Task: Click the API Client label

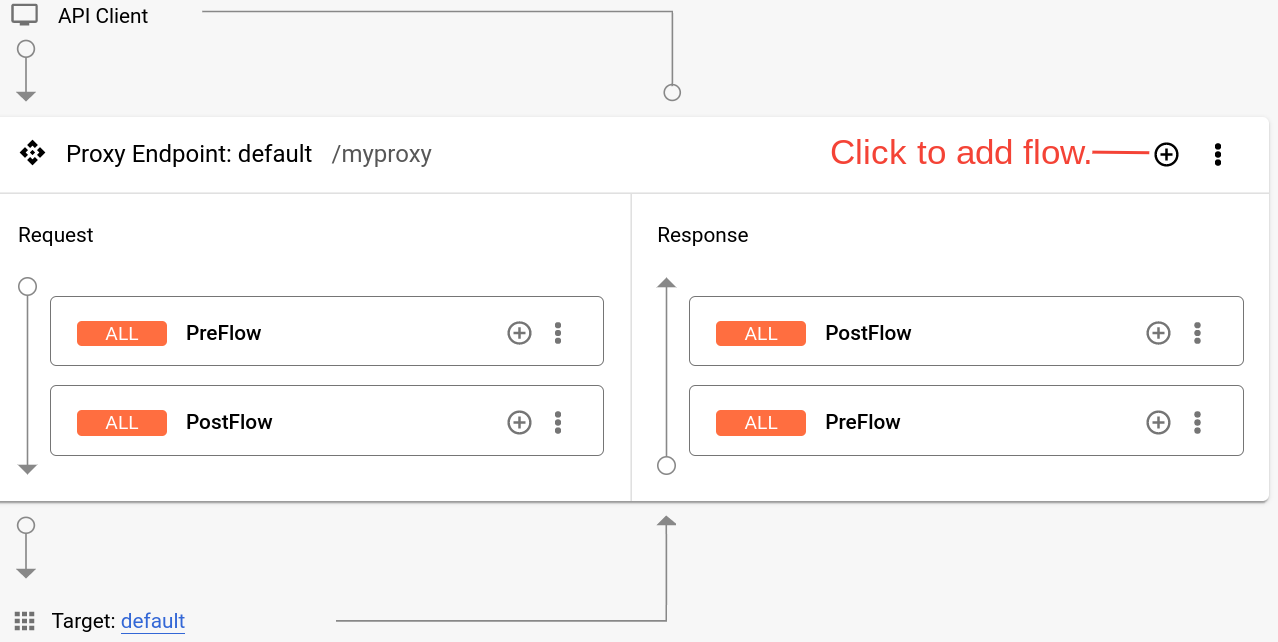Action: coord(105,15)
